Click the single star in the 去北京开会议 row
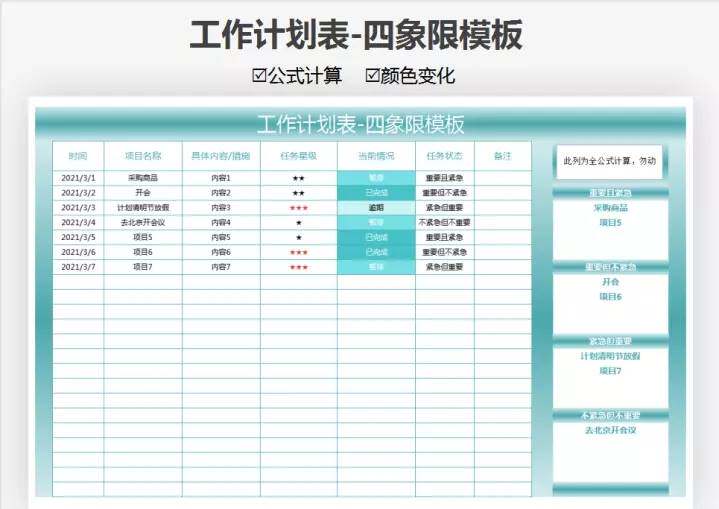The height and width of the screenshot is (509, 719). tap(299, 223)
